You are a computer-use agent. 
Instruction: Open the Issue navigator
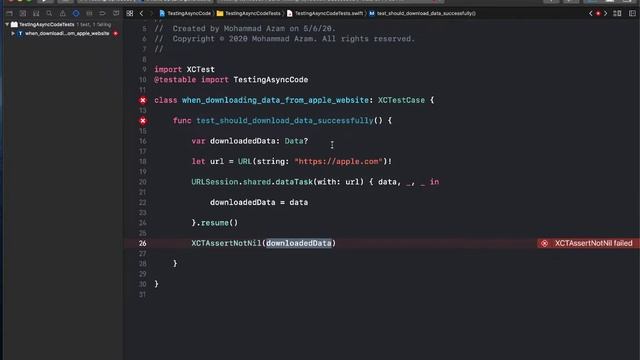click(62, 13)
